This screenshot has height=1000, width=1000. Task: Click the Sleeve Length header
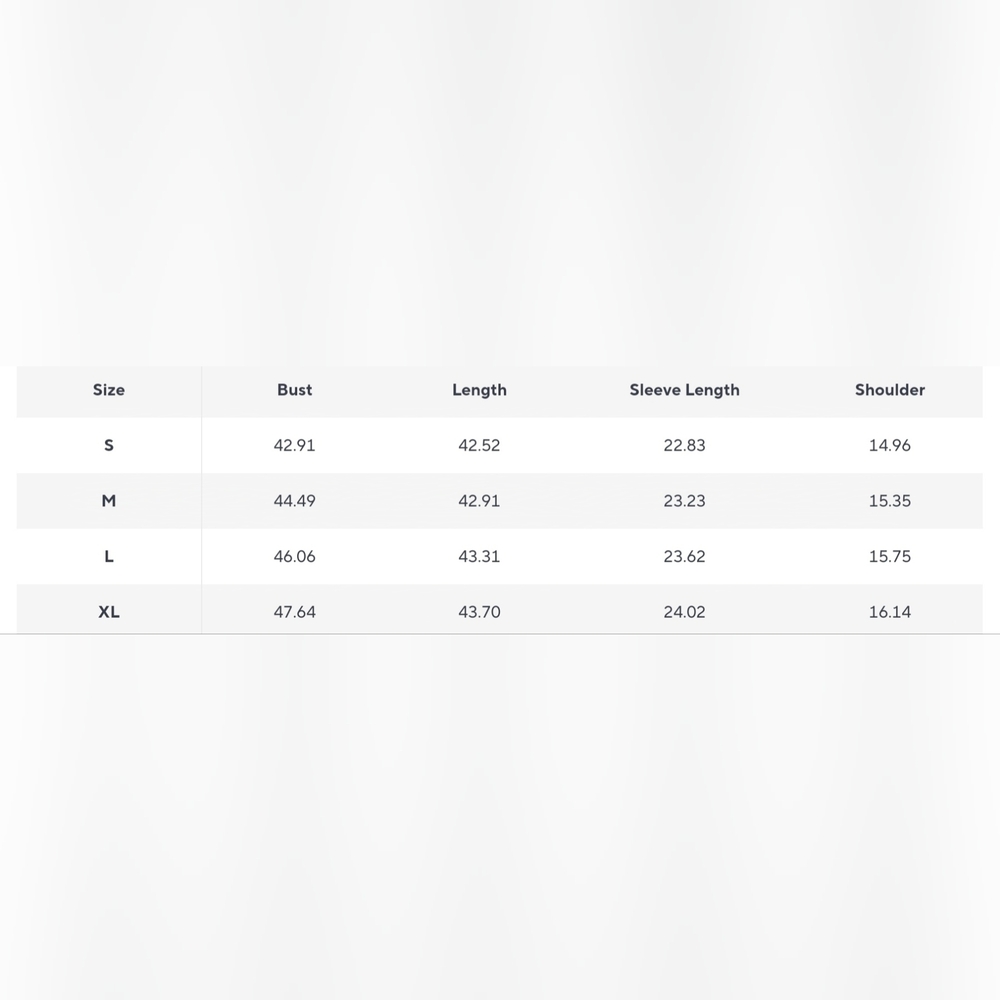[x=684, y=390]
